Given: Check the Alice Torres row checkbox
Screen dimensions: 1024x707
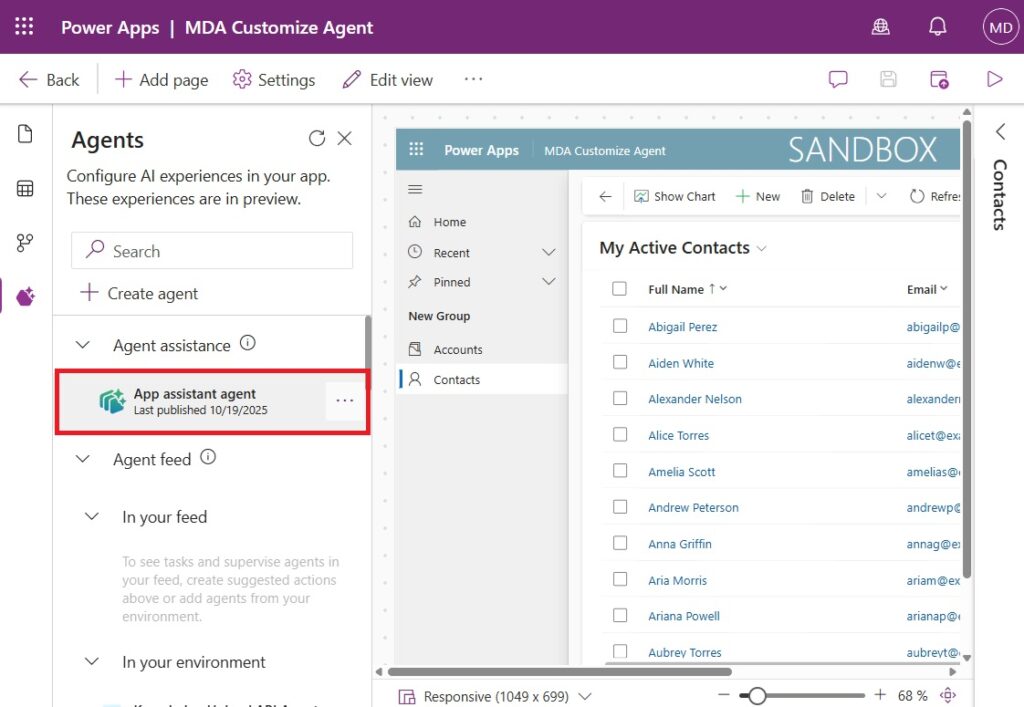Looking at the screenshot, I should [620, 435].
